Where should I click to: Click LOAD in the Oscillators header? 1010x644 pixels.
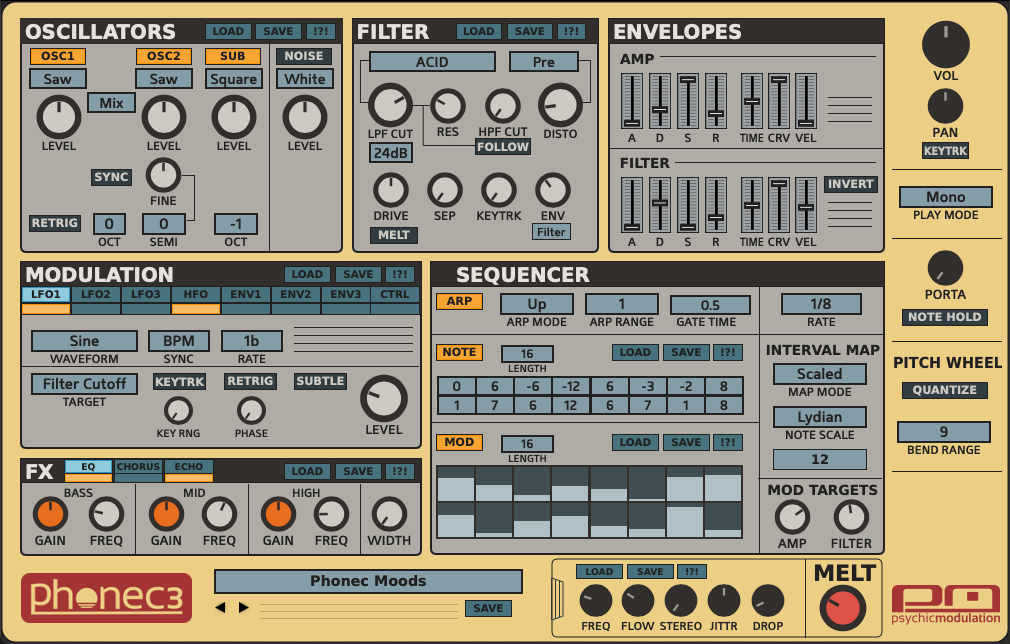[x=227, y=31]
